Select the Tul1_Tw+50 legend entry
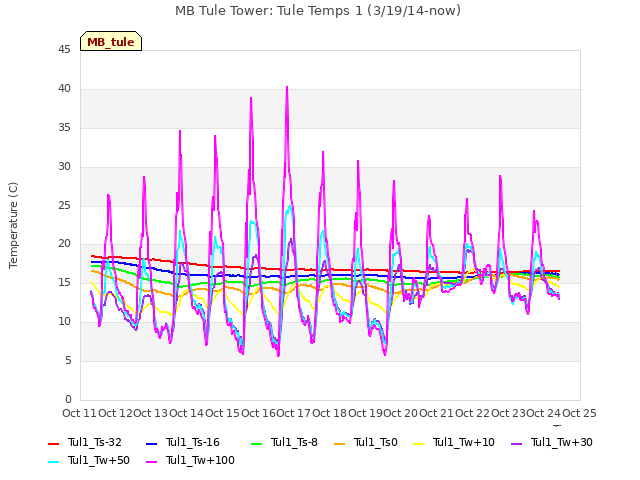Image resolution: width=640 pixels, height=480 pixels. coord(89,460)
